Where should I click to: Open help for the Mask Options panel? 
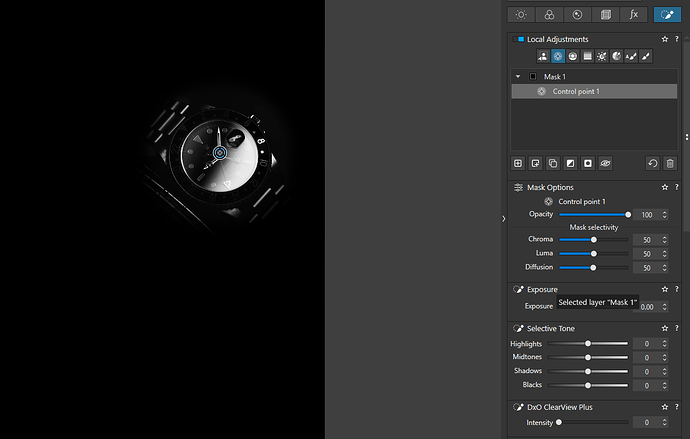(x=677, y=187)
